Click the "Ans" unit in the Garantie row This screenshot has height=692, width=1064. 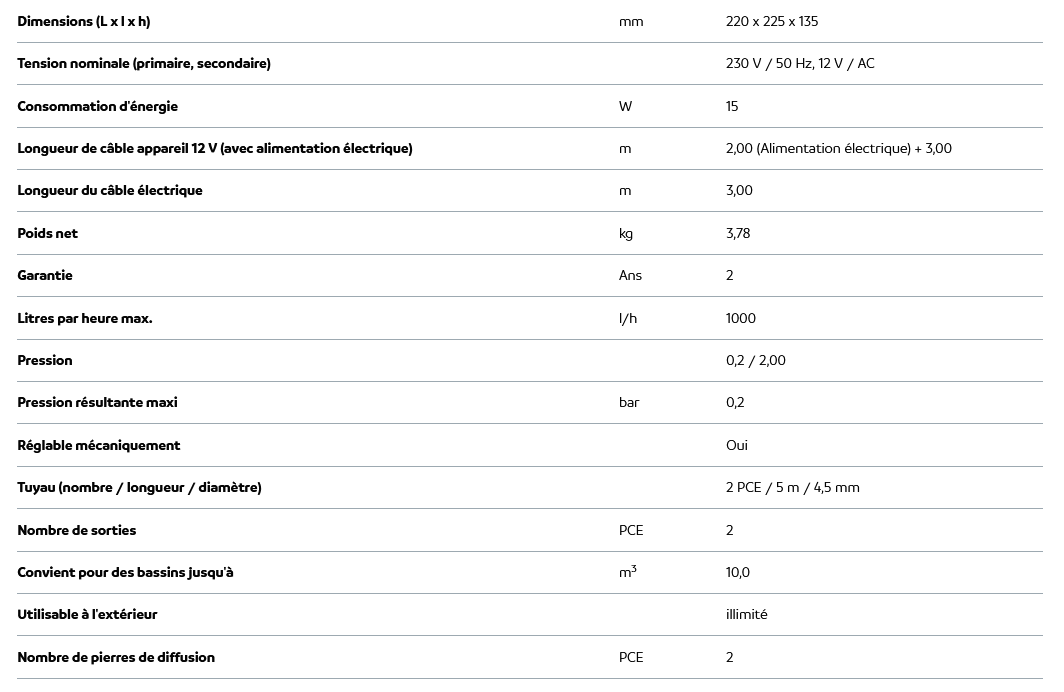click(x=630, y=276)
